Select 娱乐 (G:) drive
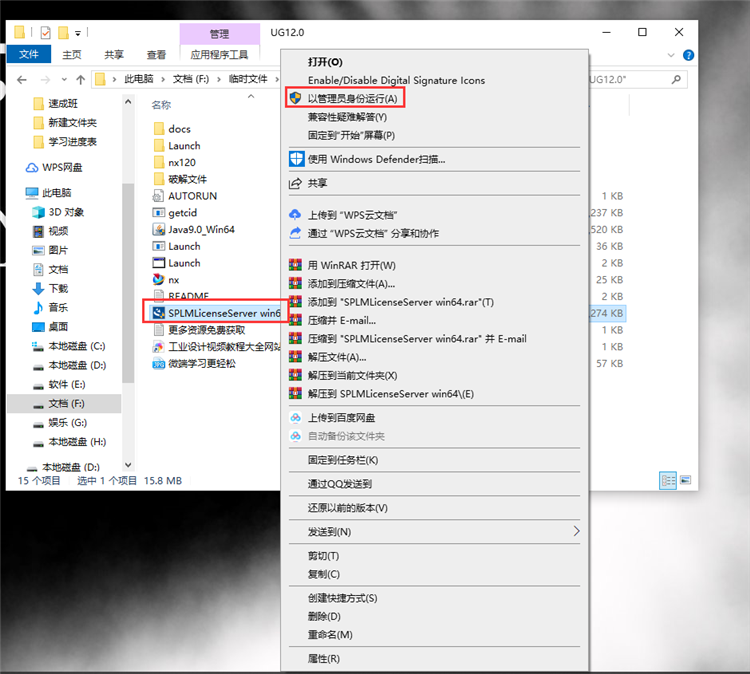Image resolution: width=750 pixels, height=674 pixels. point(59,422)
